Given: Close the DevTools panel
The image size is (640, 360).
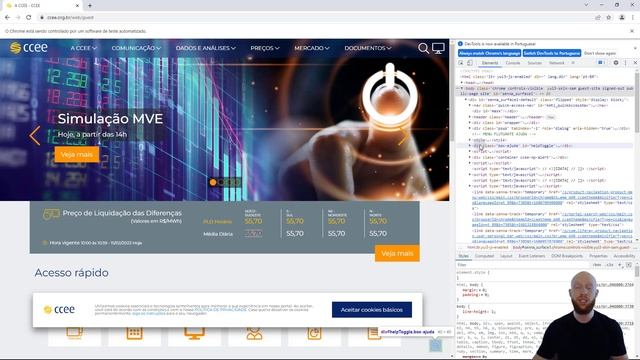Looking at the screenshot, I should 635,63.
